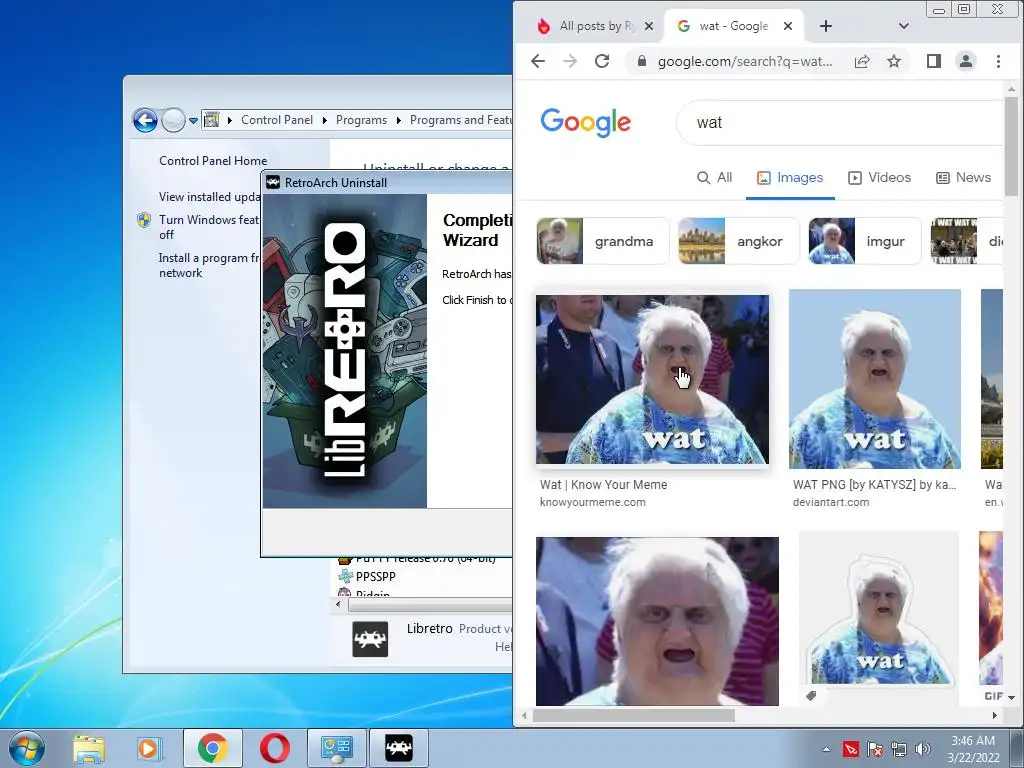This screenshot has height=768, width=1024.
Task: Click the RetroArch taskbar button
Action: (399, 748)
